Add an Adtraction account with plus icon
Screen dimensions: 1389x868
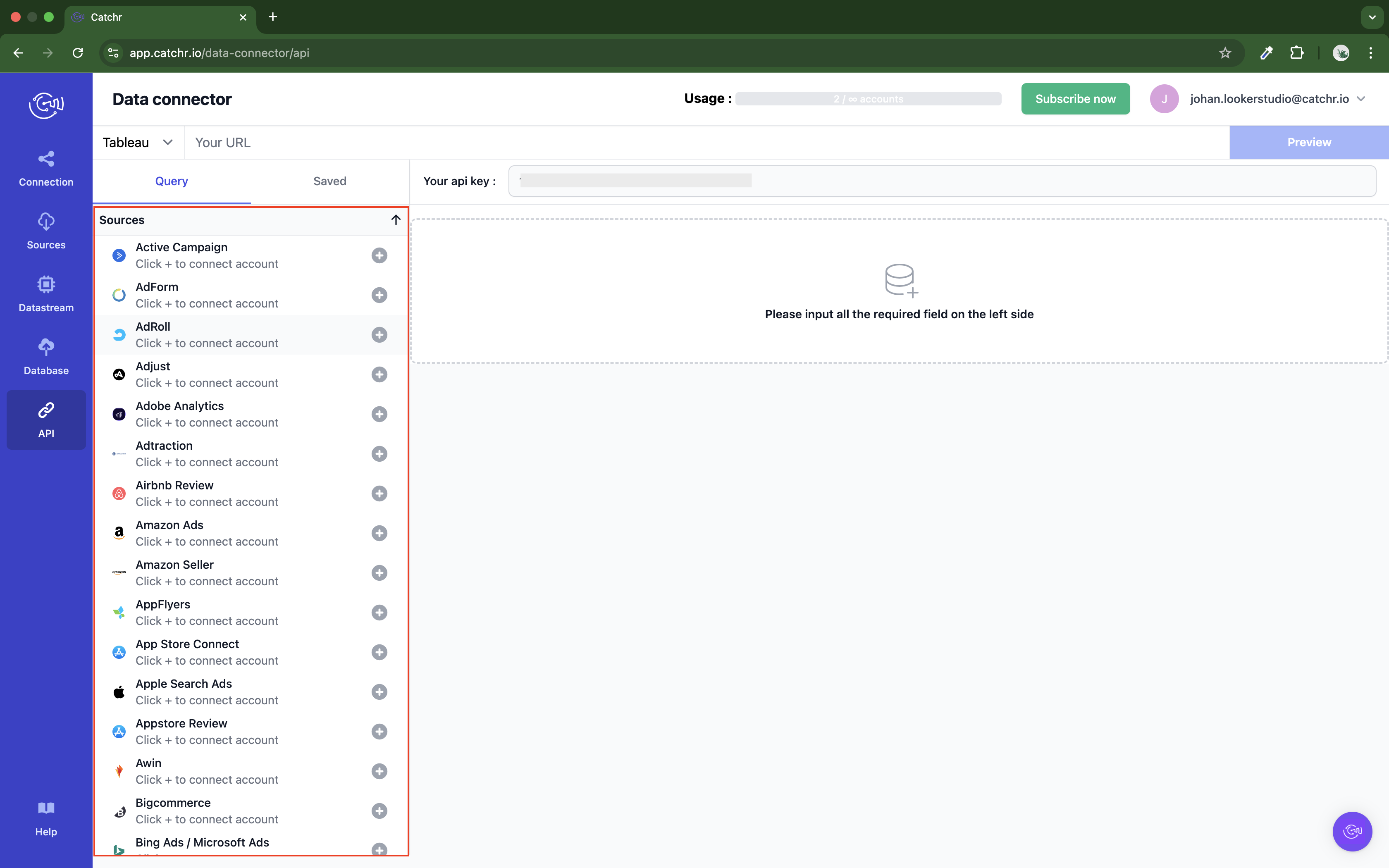point(379,454)
